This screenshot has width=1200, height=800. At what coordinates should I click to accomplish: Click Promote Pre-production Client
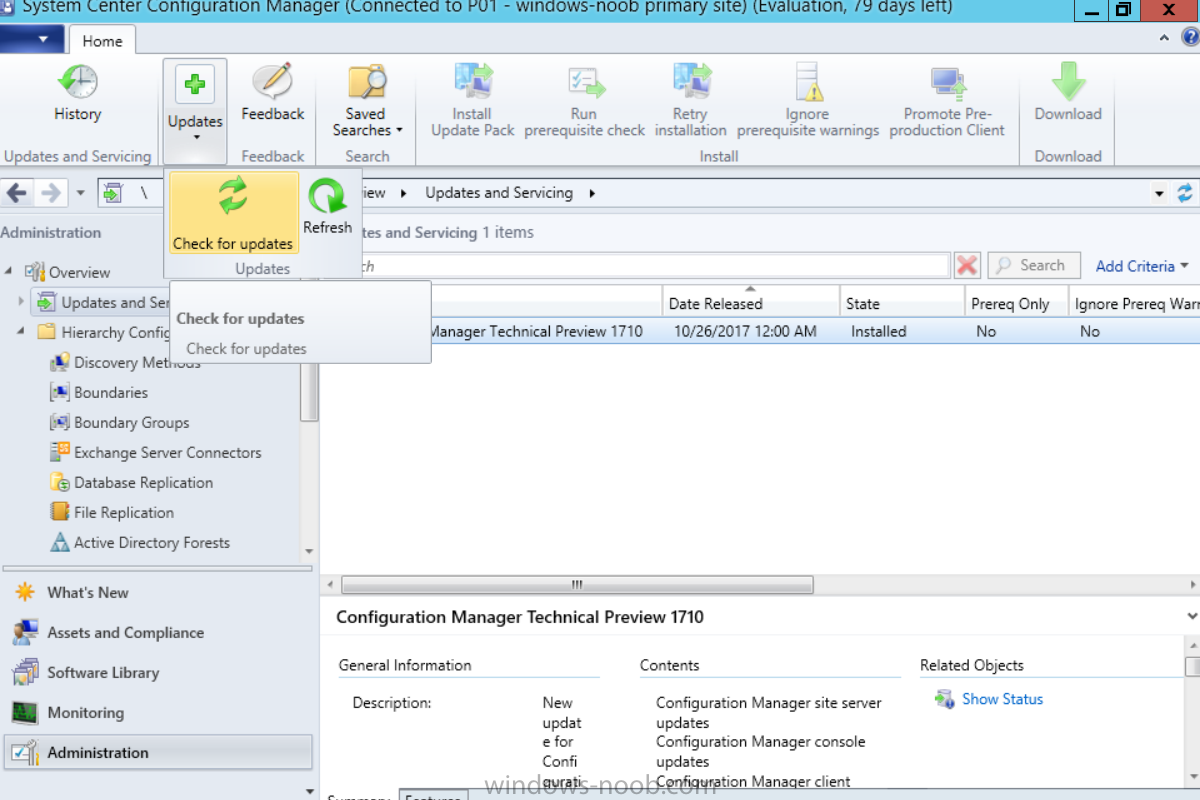tap(947, 101)
